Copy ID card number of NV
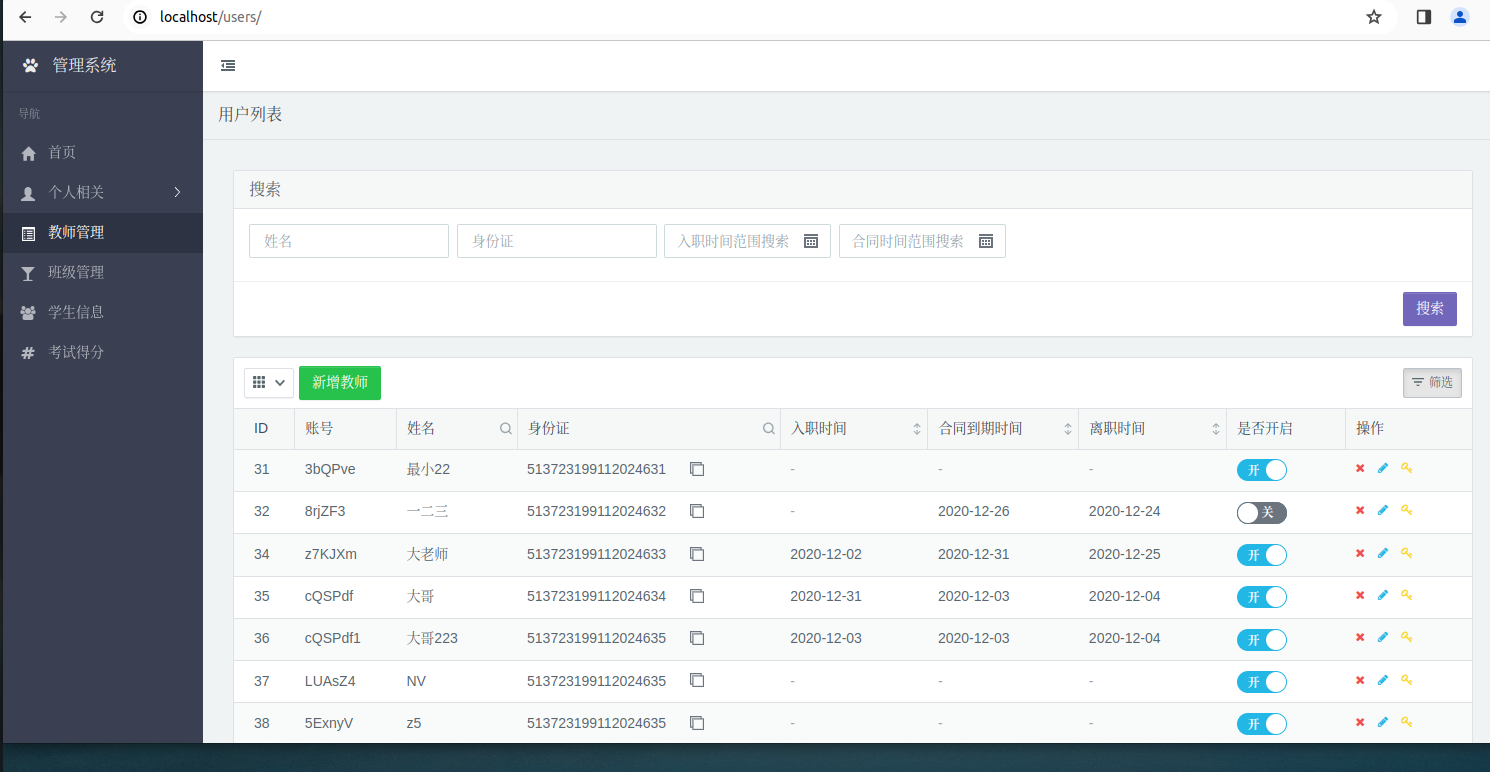This screenshot has height=772, width=1490. coord(697,680)
